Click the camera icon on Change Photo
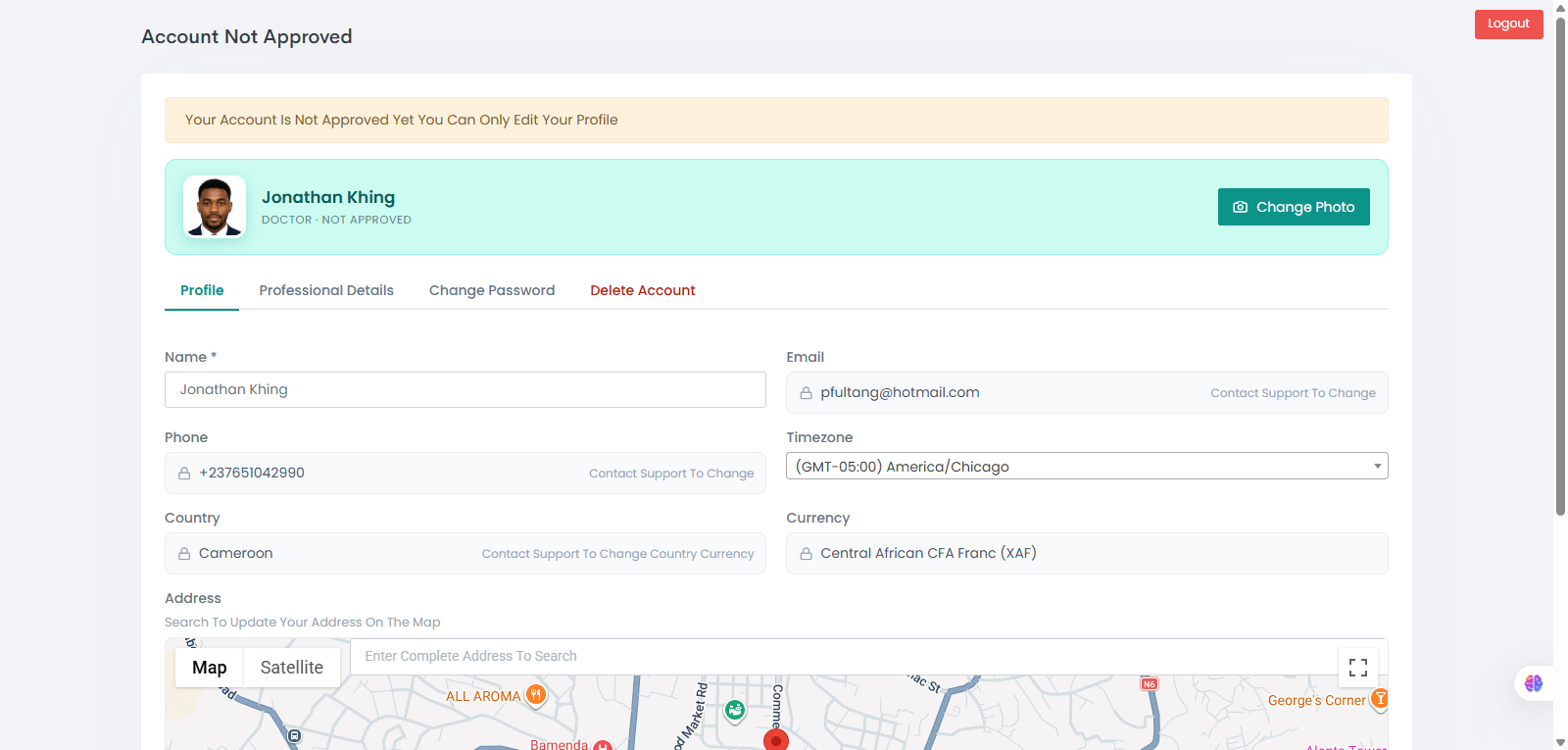This screenshot has width=1568, height=750. pos(1240,207)
